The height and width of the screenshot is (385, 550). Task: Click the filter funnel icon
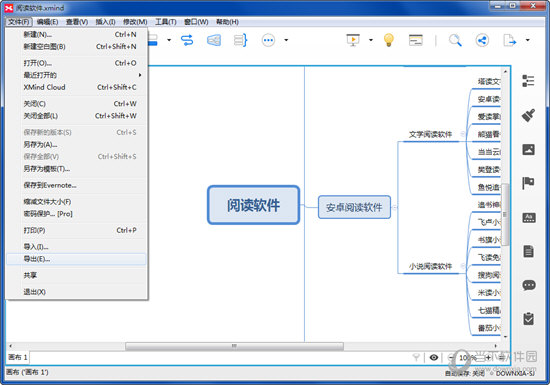416,357
